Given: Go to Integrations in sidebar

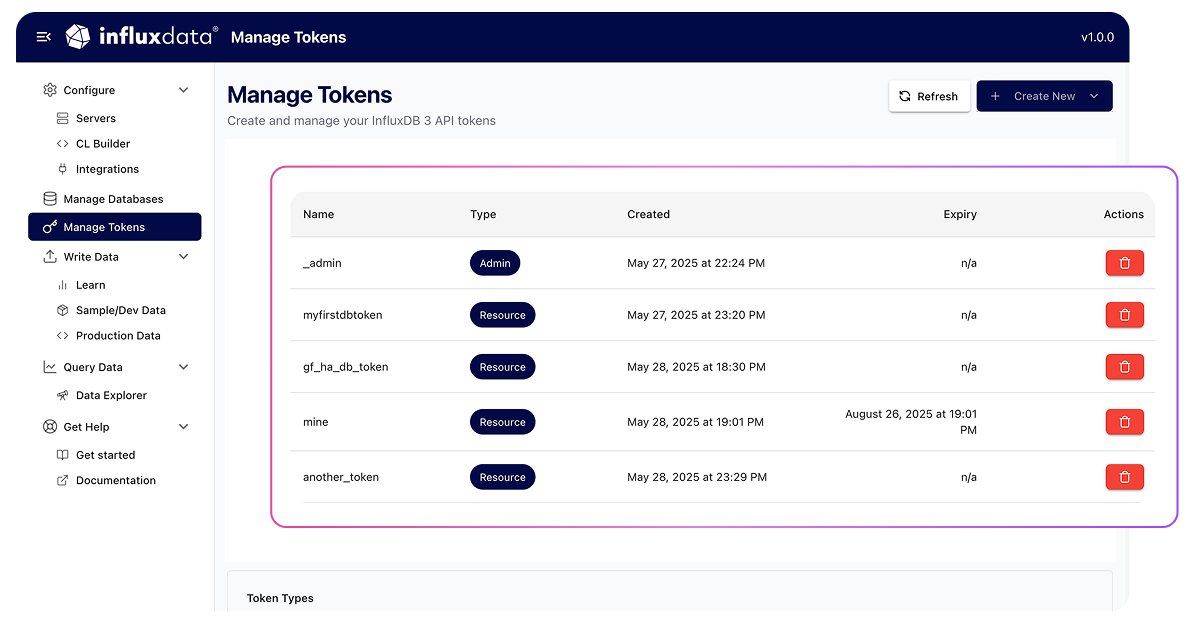Looking at the screenshot, I should pos(107,169).
